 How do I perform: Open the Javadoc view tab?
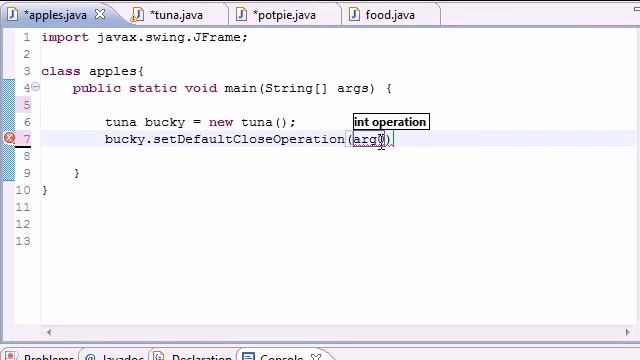[x=114, y=356]
